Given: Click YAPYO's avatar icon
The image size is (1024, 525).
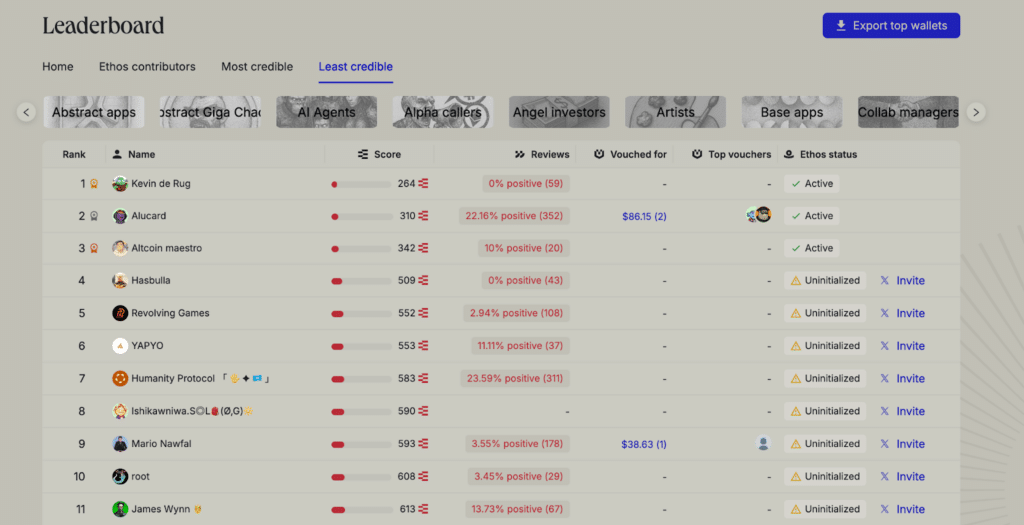Looking at the screenshot, I should click(x=120, y=346).
